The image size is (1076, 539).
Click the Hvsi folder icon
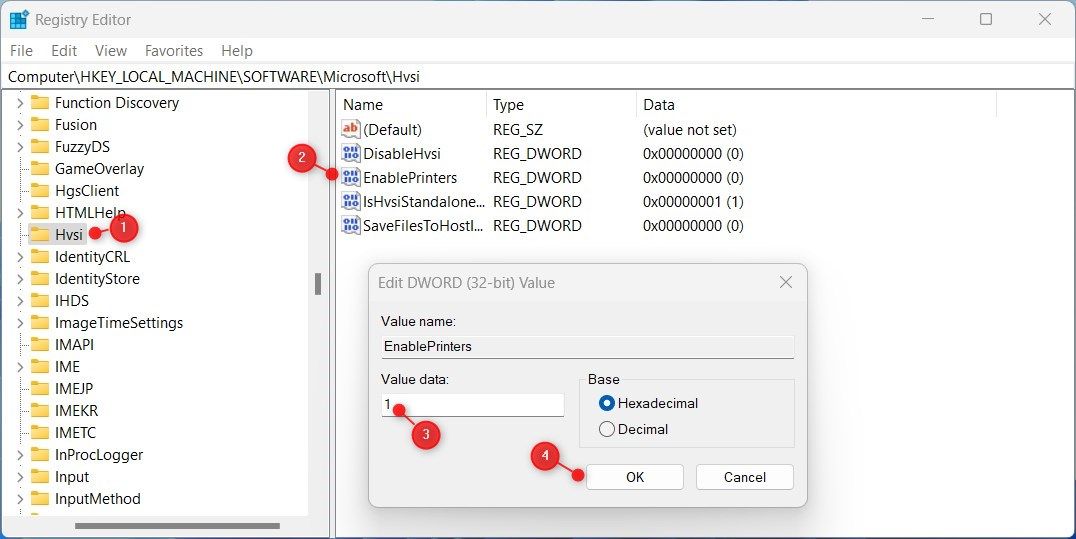point(40,234)
